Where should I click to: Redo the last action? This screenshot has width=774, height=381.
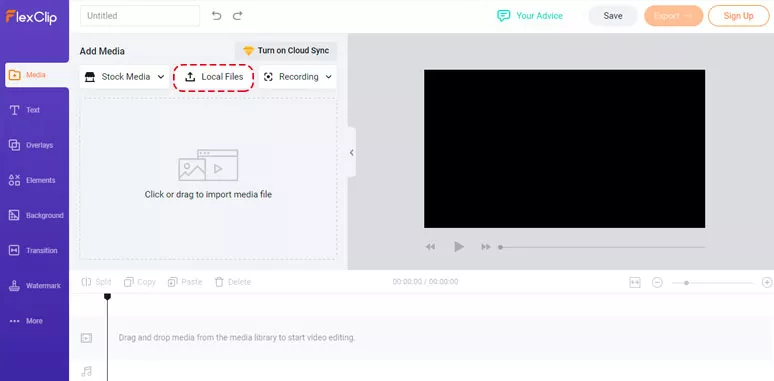[238, 16]
